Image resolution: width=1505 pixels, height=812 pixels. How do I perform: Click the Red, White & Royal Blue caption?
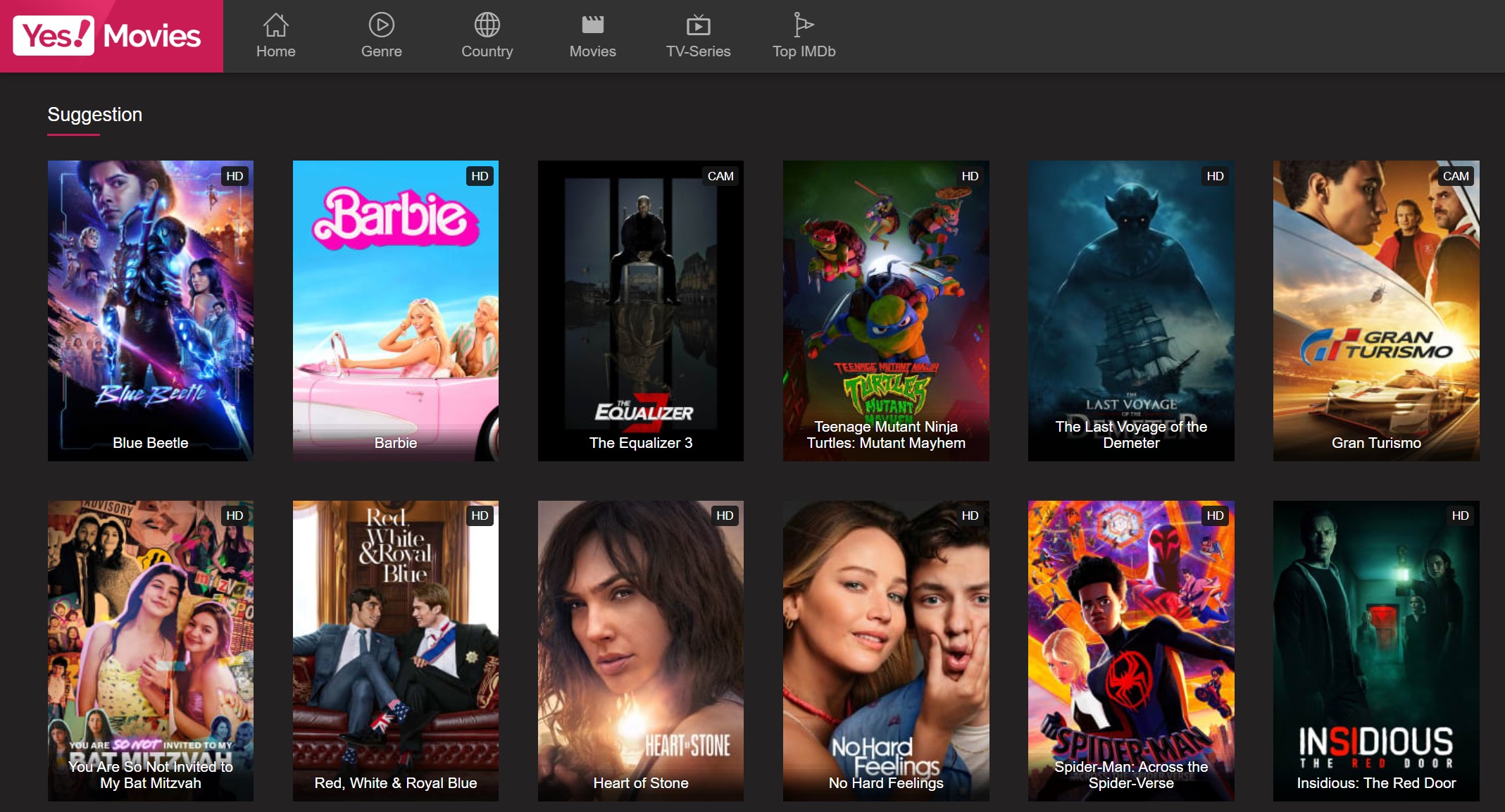(x=396, y=783)
